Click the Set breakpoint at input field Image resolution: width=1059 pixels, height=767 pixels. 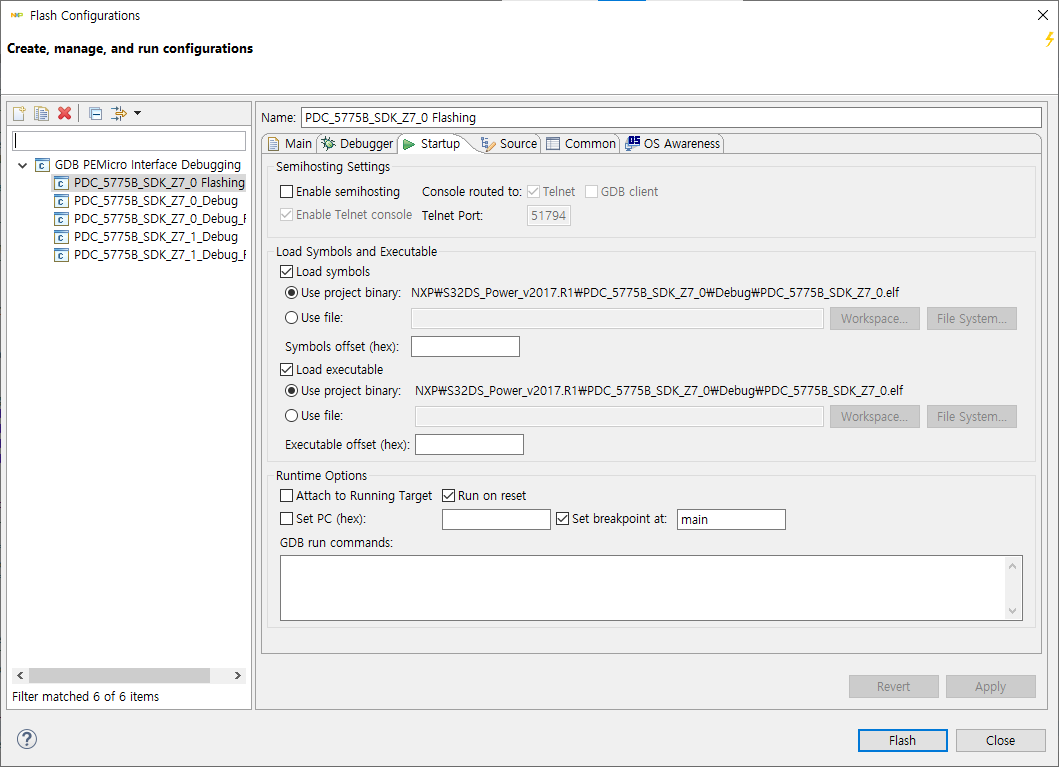click(731, 520)
